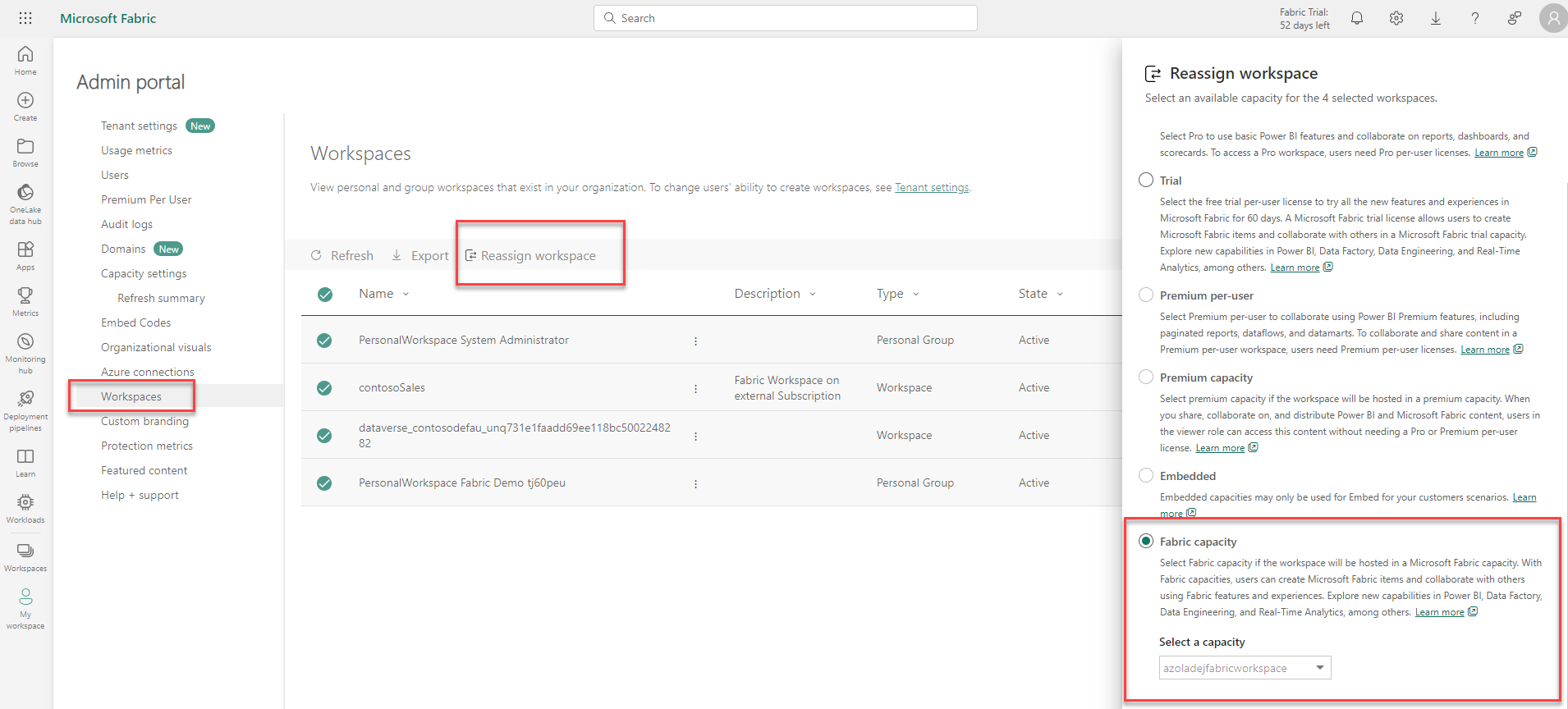
Task: Open Organizational visuals
Action: pyautogui.click(x=156, y=347)
